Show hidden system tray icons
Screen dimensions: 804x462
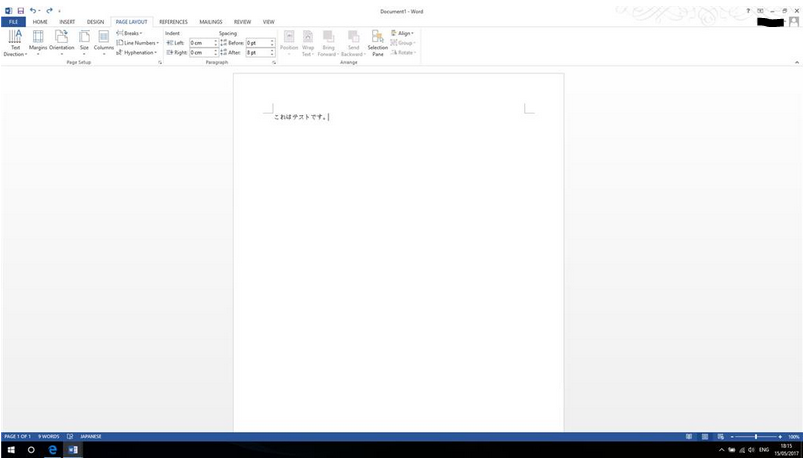721,450
